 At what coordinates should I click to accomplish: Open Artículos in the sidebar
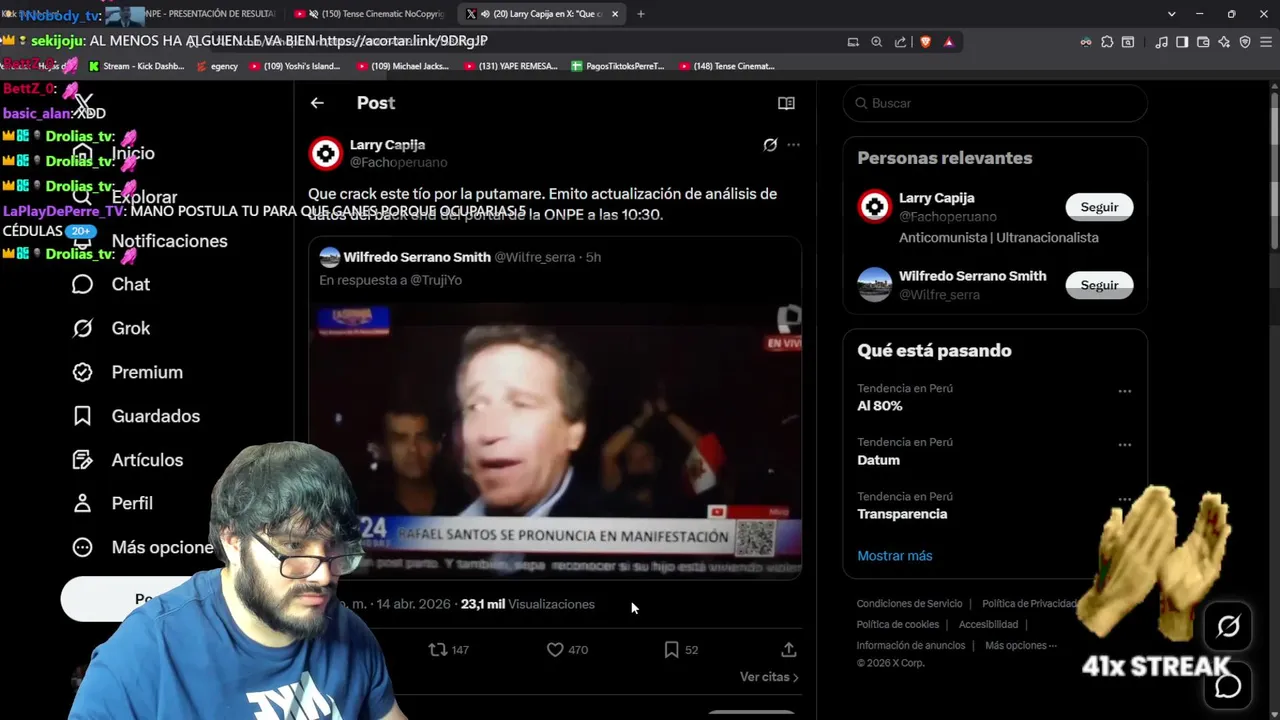(x=127, y=460)
